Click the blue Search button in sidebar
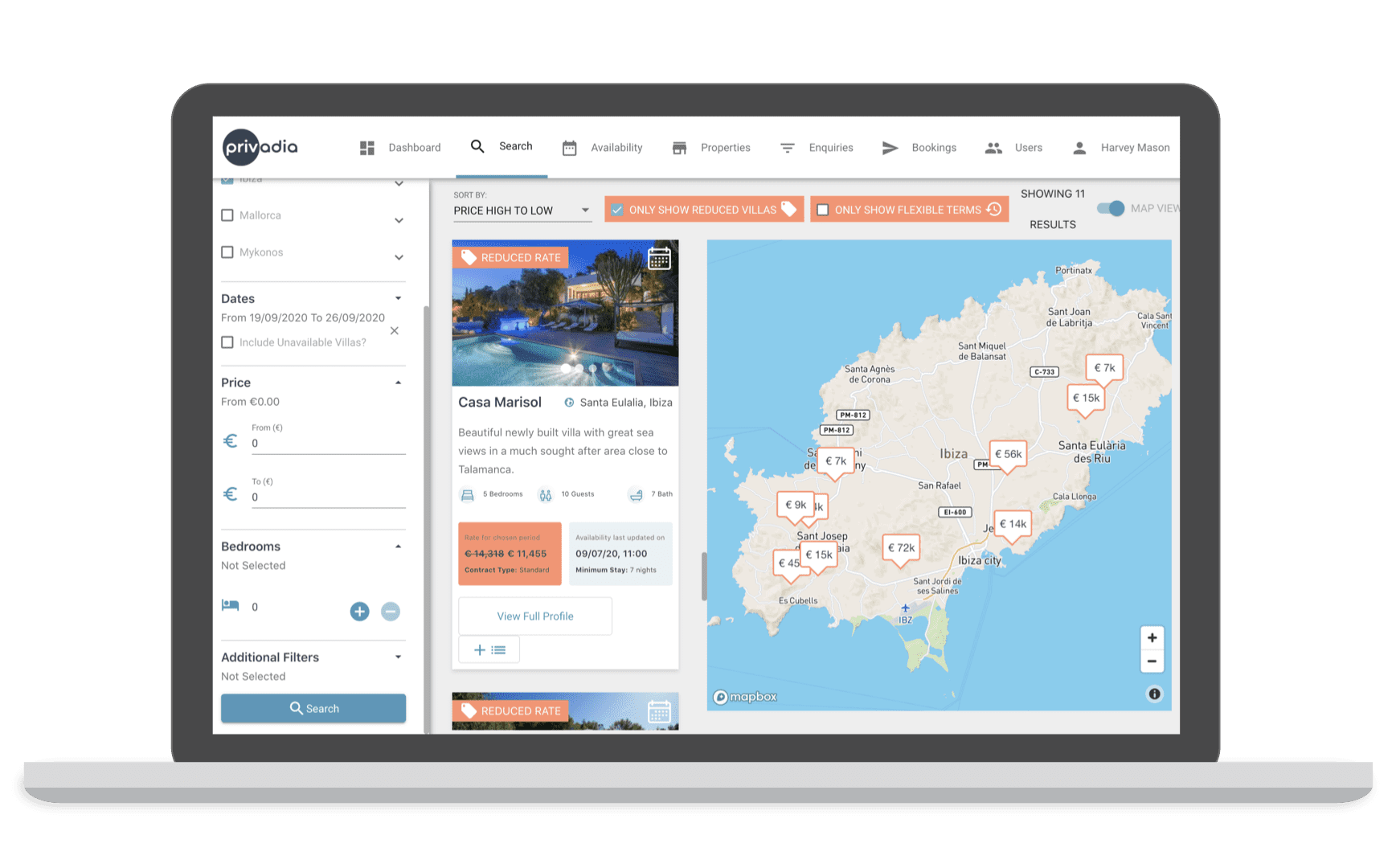1396x868 pixels. pos(313,708)
